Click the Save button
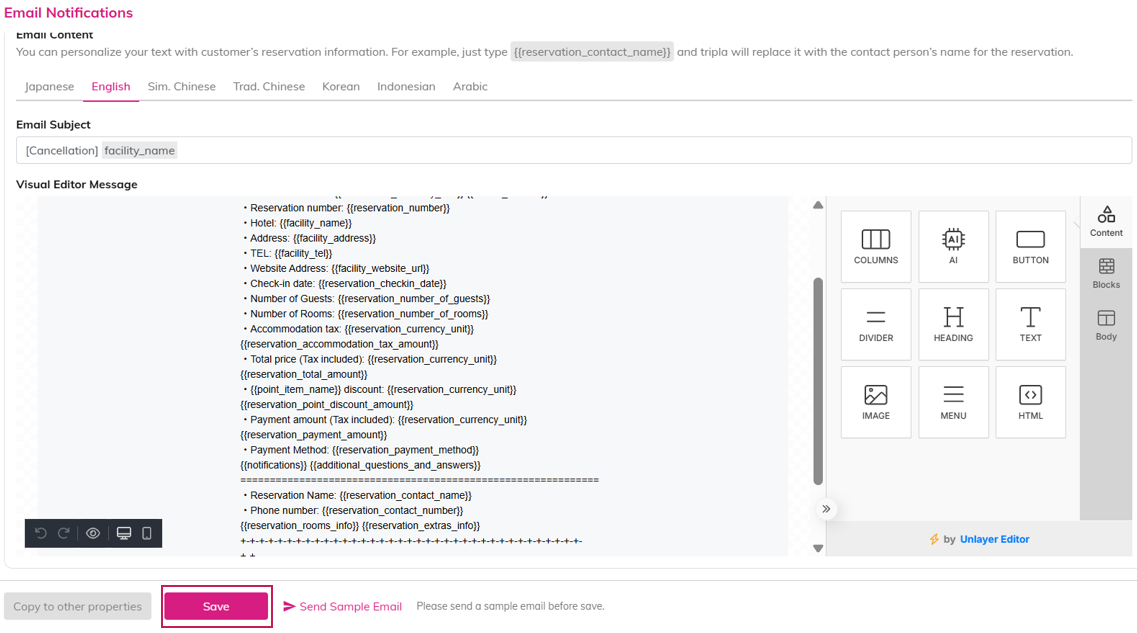 (216, 606)
